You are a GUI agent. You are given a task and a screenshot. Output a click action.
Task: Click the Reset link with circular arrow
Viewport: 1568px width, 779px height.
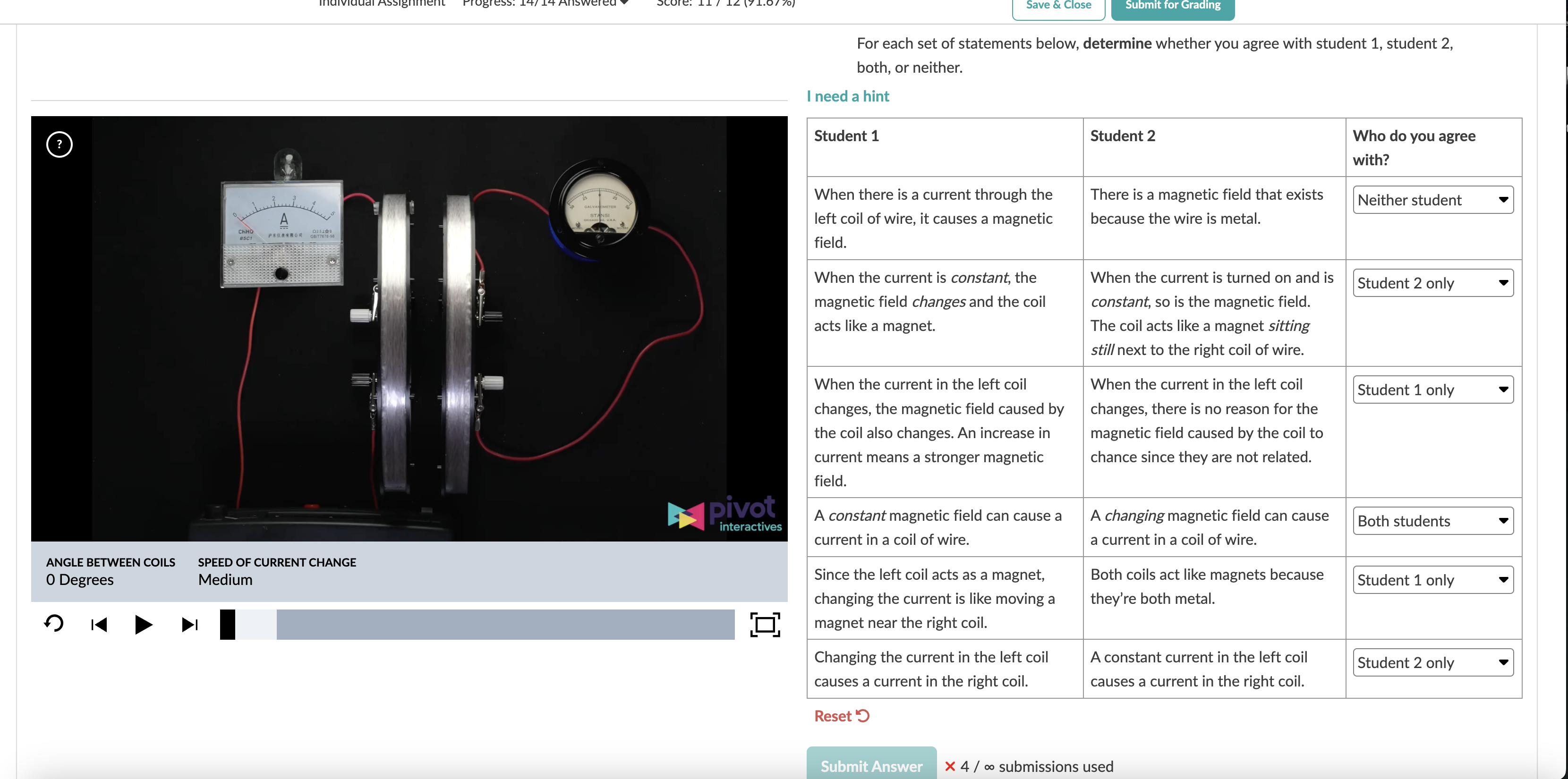pos(841,716)
